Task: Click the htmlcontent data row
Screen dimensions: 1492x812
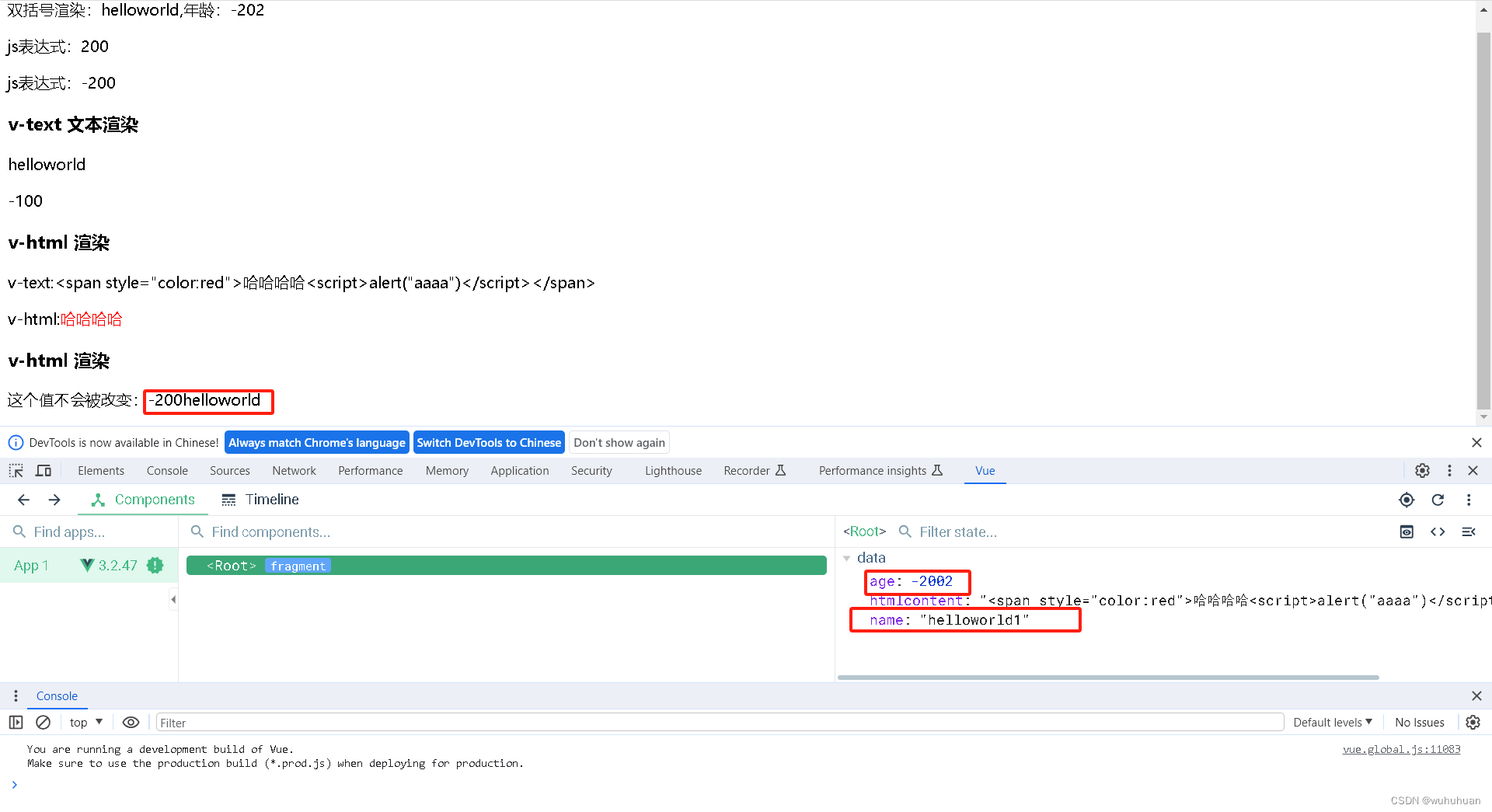Action: coord(1178,601)
